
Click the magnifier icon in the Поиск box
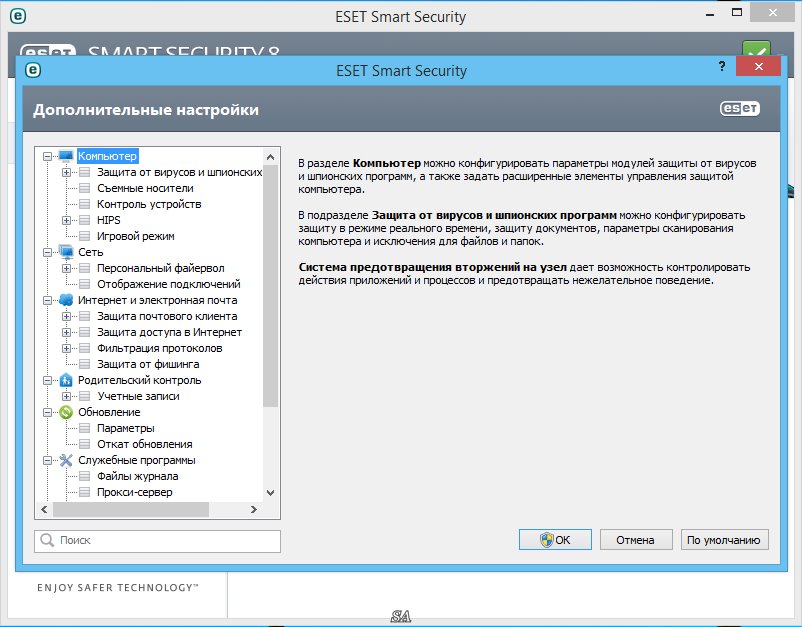coord(47,540)
